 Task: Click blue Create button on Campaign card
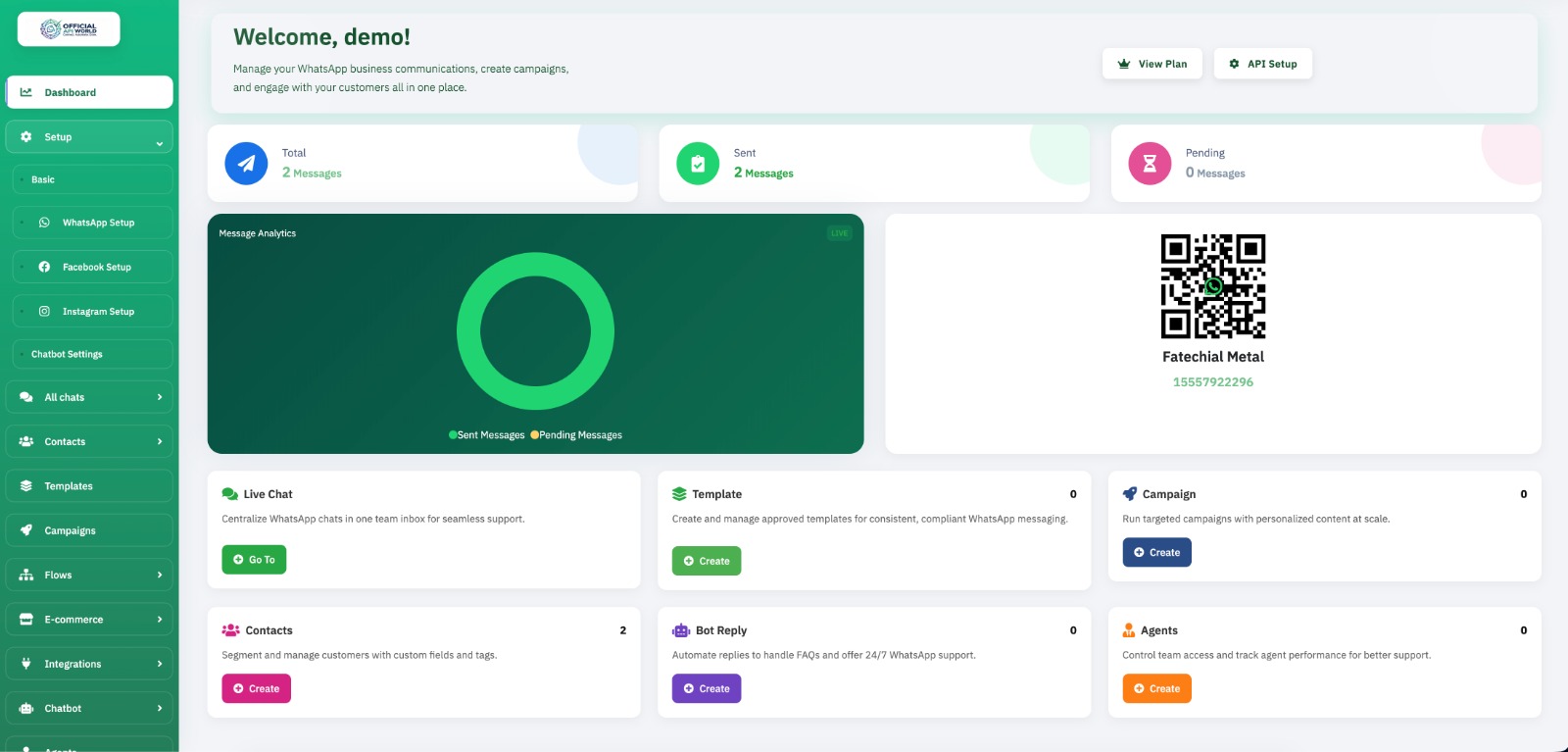tap(1156, 552)
